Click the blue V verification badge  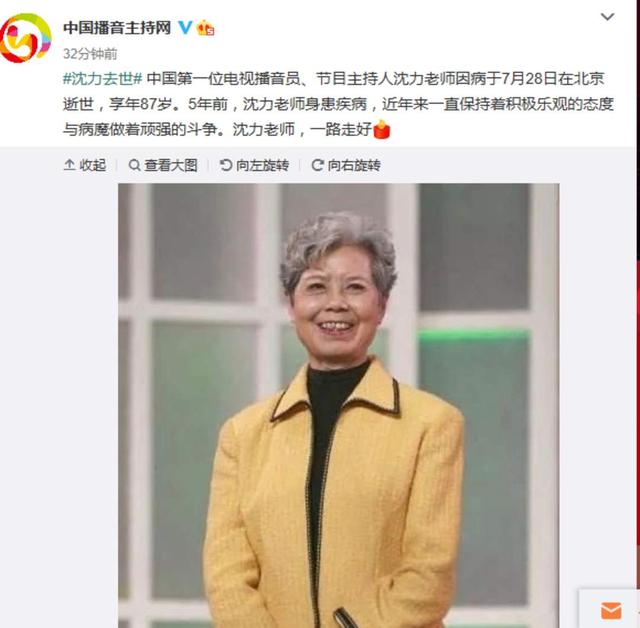(x=185, y=28)
